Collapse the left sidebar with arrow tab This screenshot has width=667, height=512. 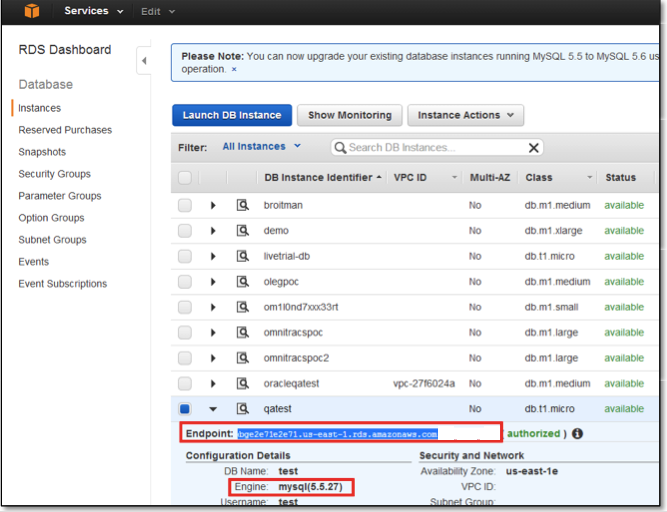pos(144,60)
